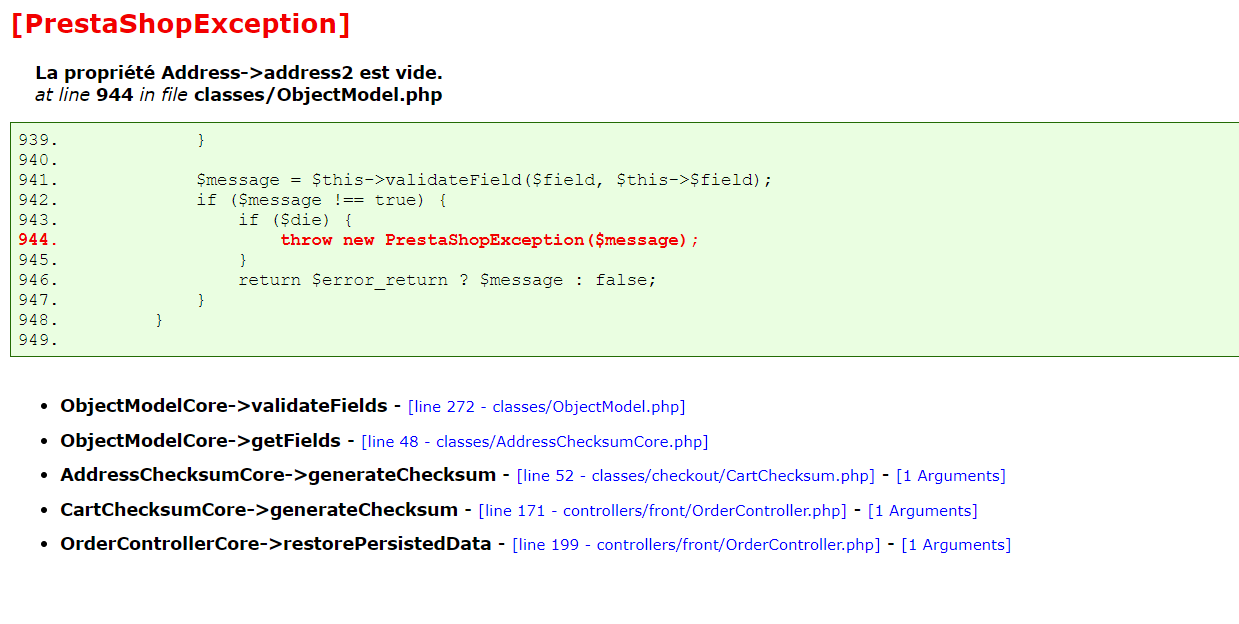Click the ObjectModelCore->getFields stack entry
This screenshot has height=624, width=1239.
coord(200,441)
